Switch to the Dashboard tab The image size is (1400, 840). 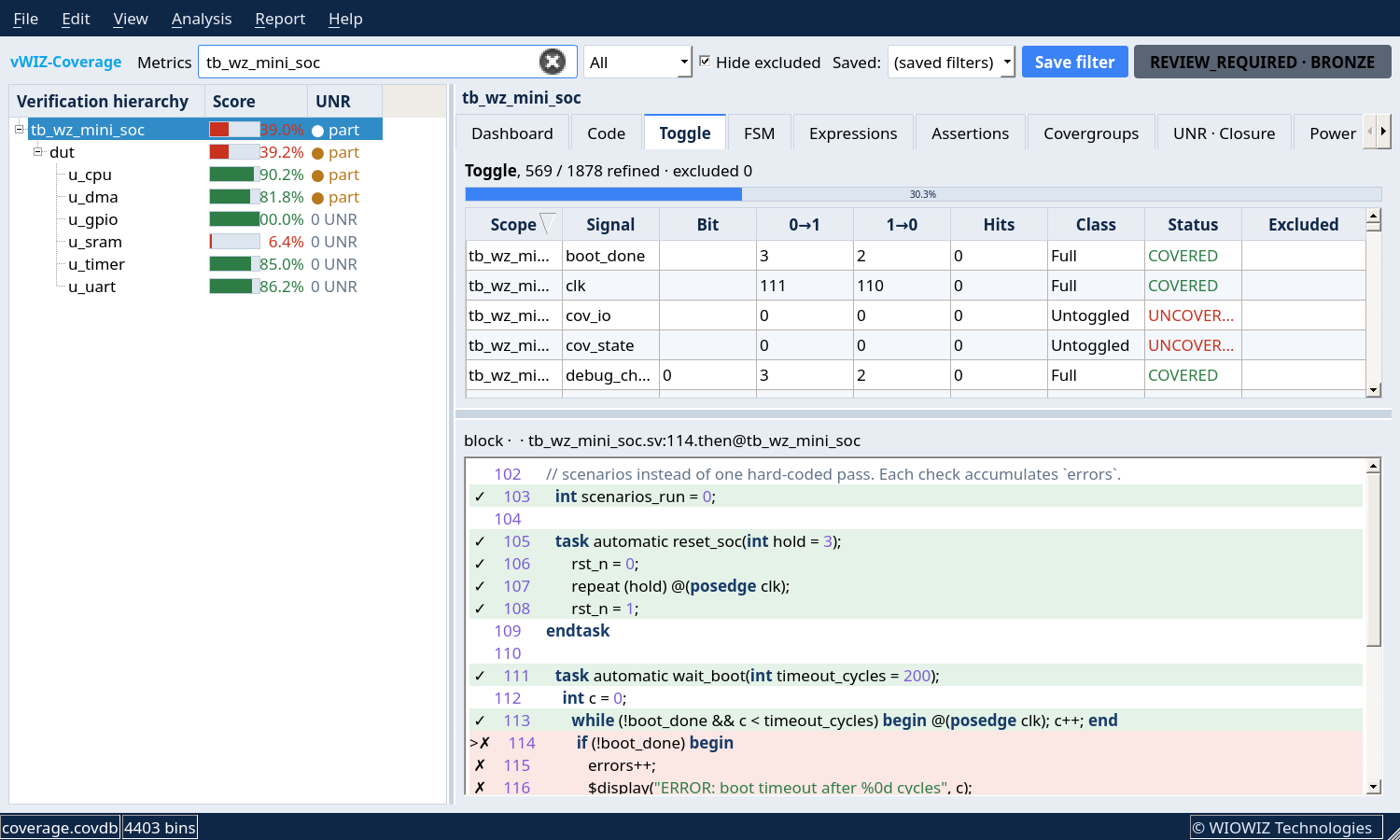[512, 133]
